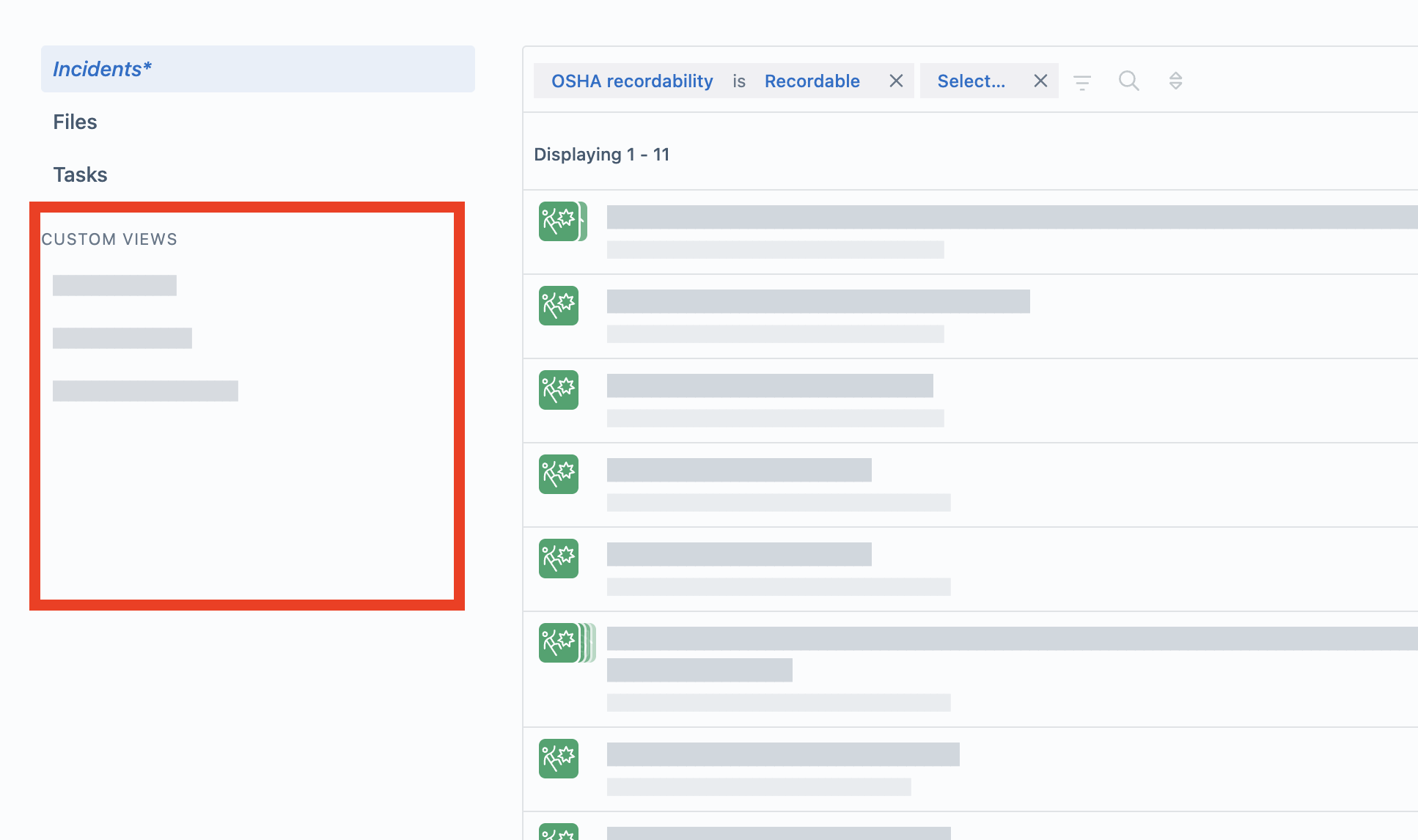The image size is (1418, 840).
Task: Open Tasks in sidebar
Action: [x=80, y=174]
